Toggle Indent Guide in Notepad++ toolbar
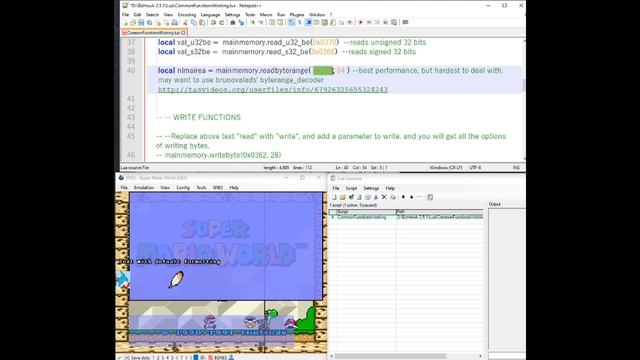This screenshot has height=360, width=640. (308, 22)
